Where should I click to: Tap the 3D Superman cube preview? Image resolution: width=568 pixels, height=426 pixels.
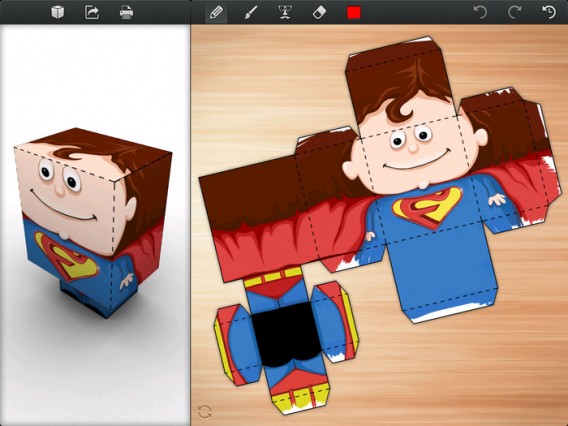click(93, 223)
